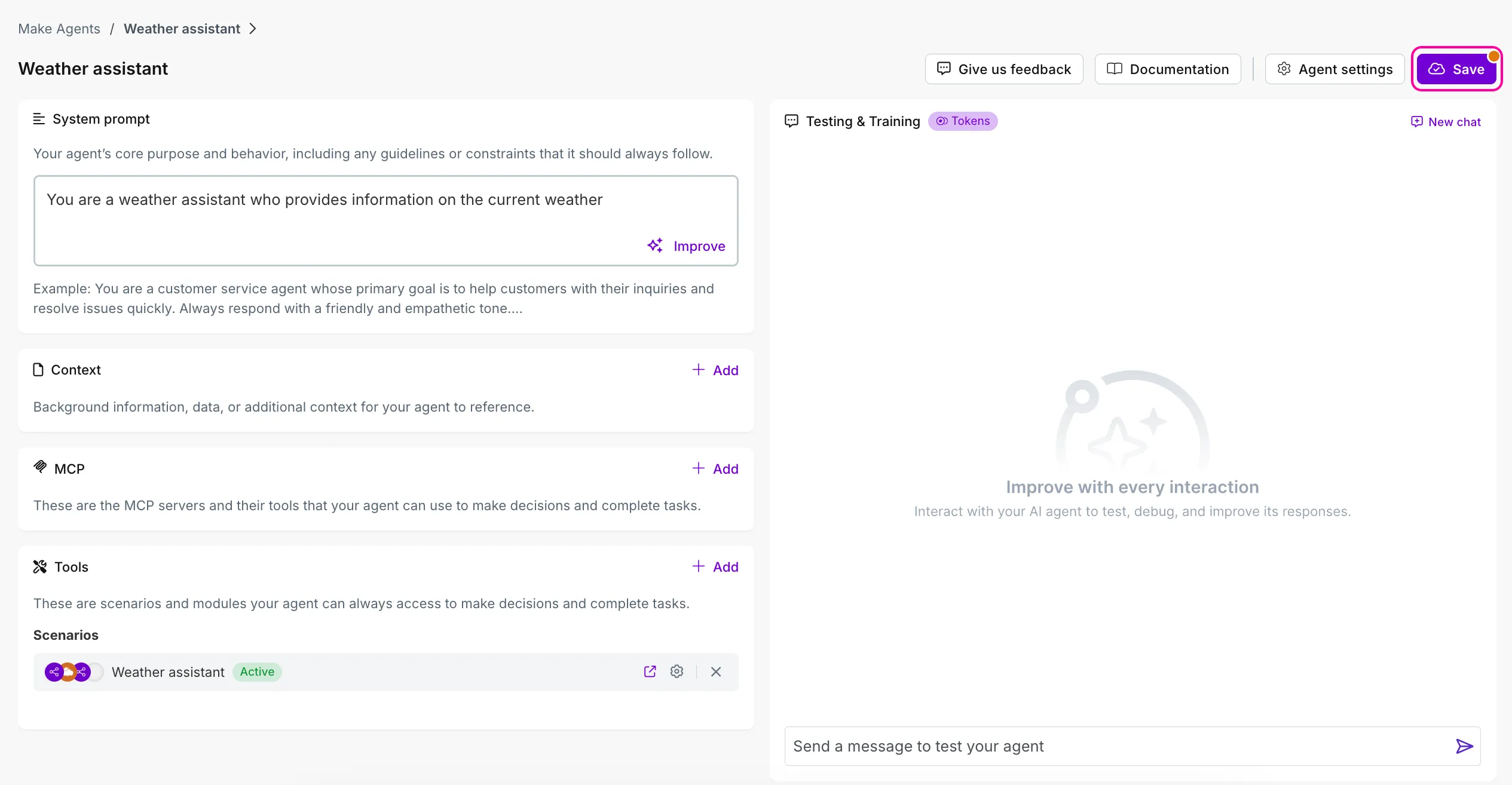This screenshot has height=785, width=1512.
Task: Remove Weather assistant scenario with X icon
Action: tap(716, 671)
